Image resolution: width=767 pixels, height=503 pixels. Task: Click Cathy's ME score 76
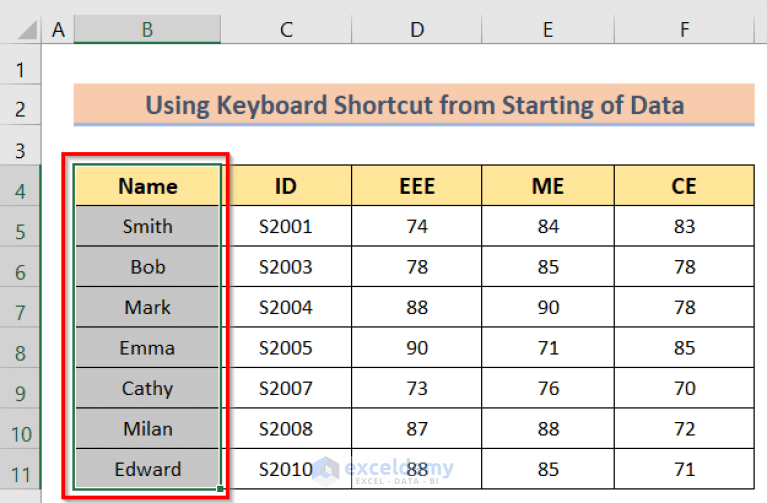point(548,389)
